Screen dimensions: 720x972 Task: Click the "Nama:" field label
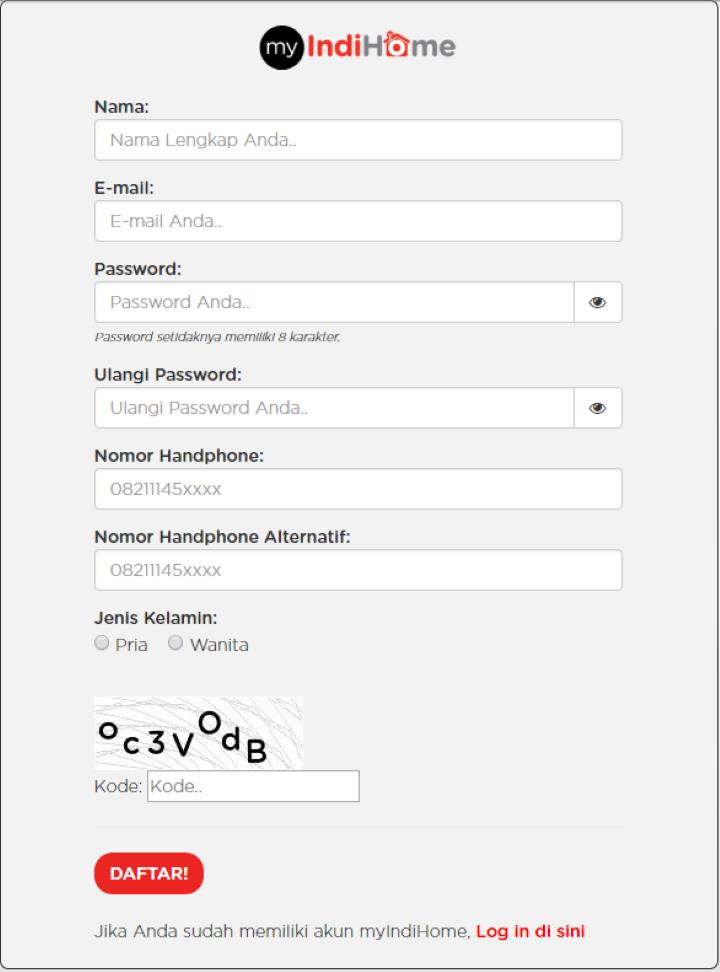[121, 106]
